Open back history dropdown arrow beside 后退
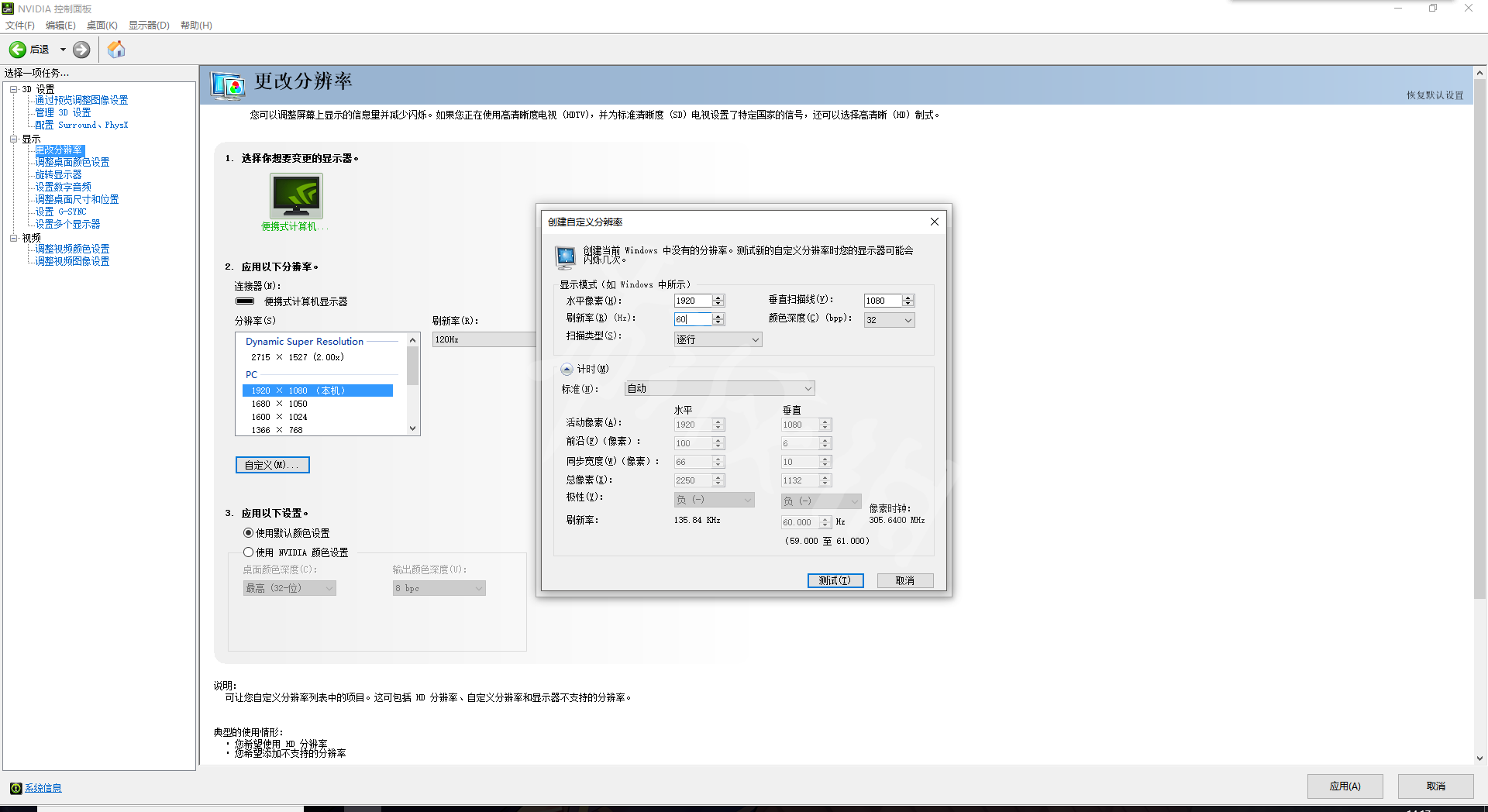The height and width of the screenshot is (812, 1488). 63,50
